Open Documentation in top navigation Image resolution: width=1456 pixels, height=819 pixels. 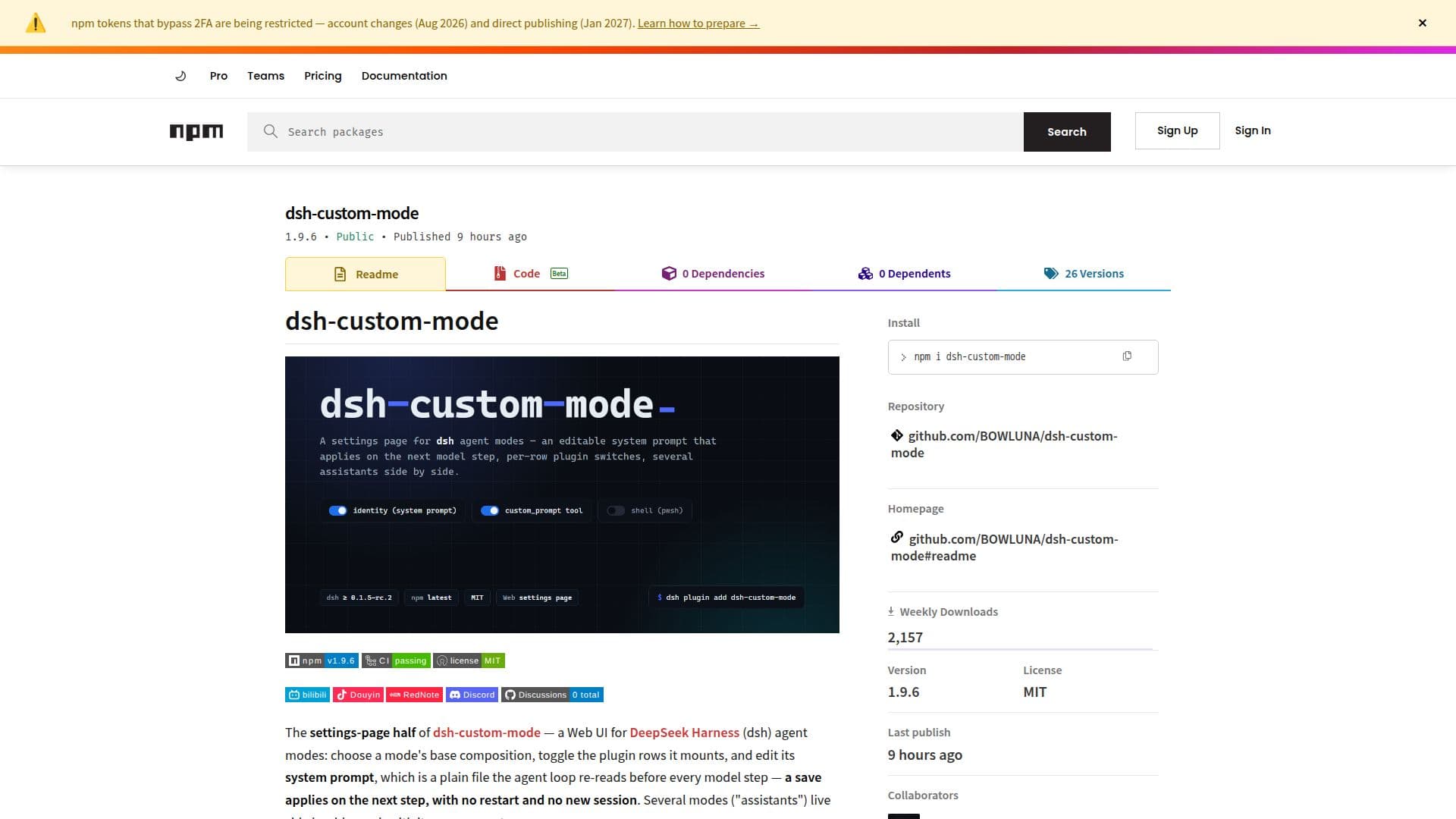pos(404,76)
